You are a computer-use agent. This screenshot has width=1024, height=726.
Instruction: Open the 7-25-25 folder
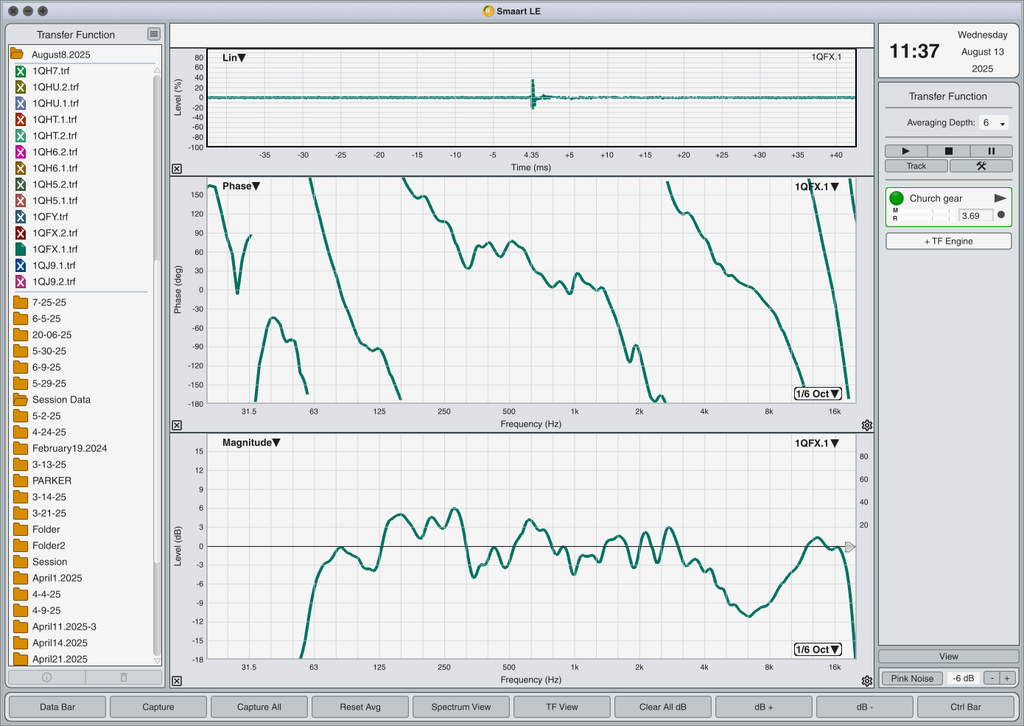click(x=49, y=302)
